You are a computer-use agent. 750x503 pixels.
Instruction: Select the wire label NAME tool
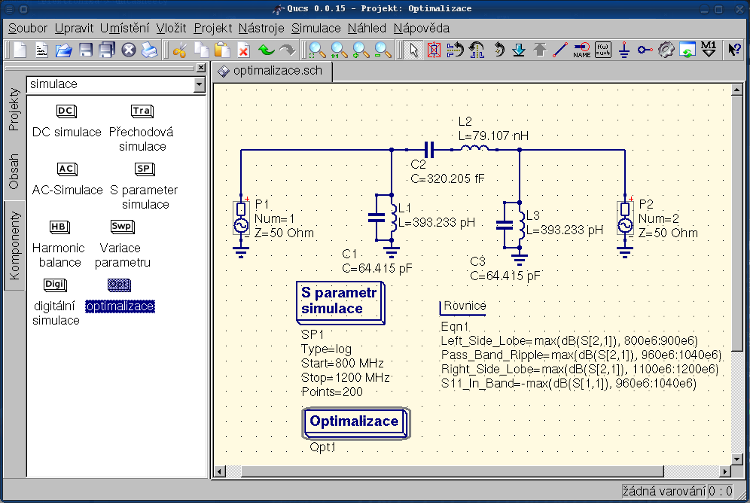point(582,49)
